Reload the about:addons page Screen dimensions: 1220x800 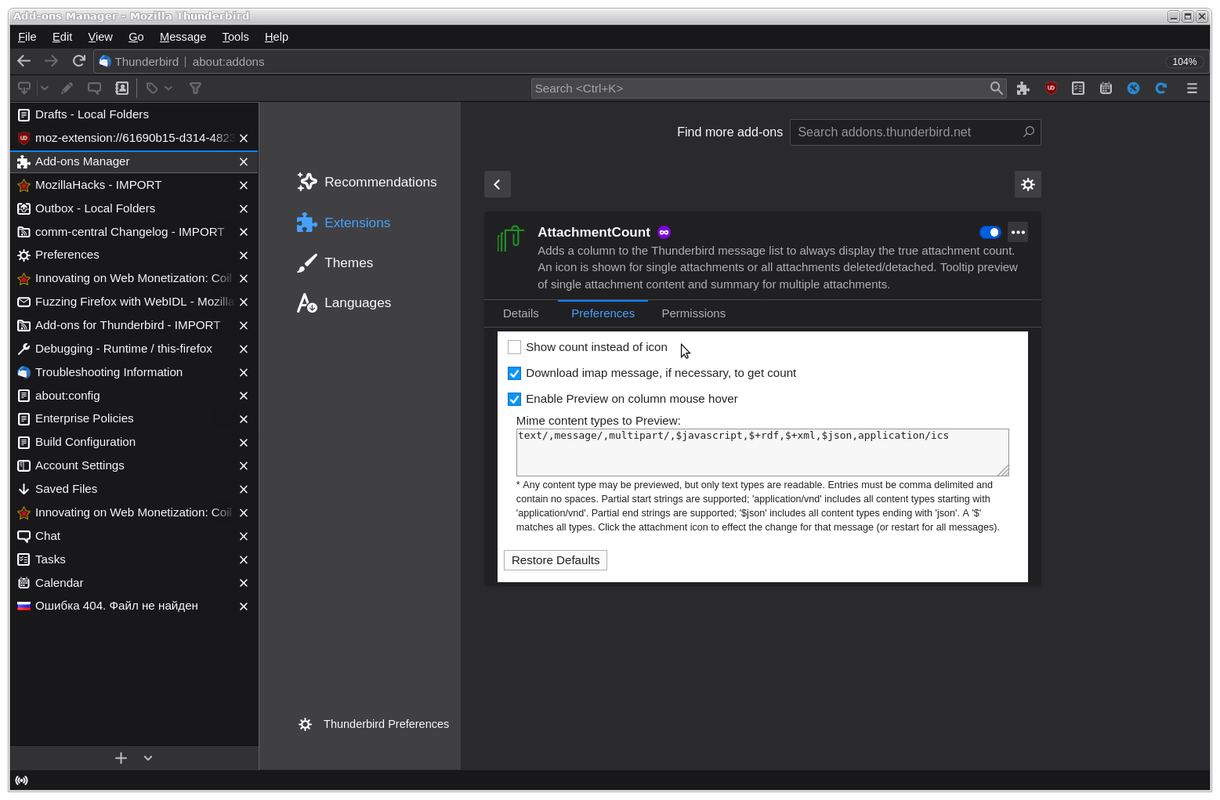click(79, 61)
